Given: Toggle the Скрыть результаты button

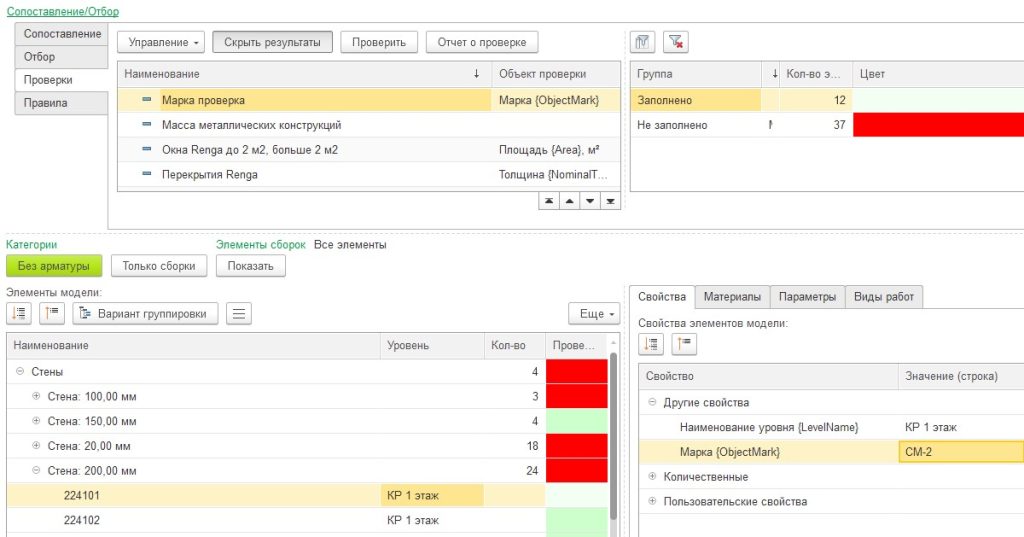Looking at the screenshot, I should tap(272, 42).
